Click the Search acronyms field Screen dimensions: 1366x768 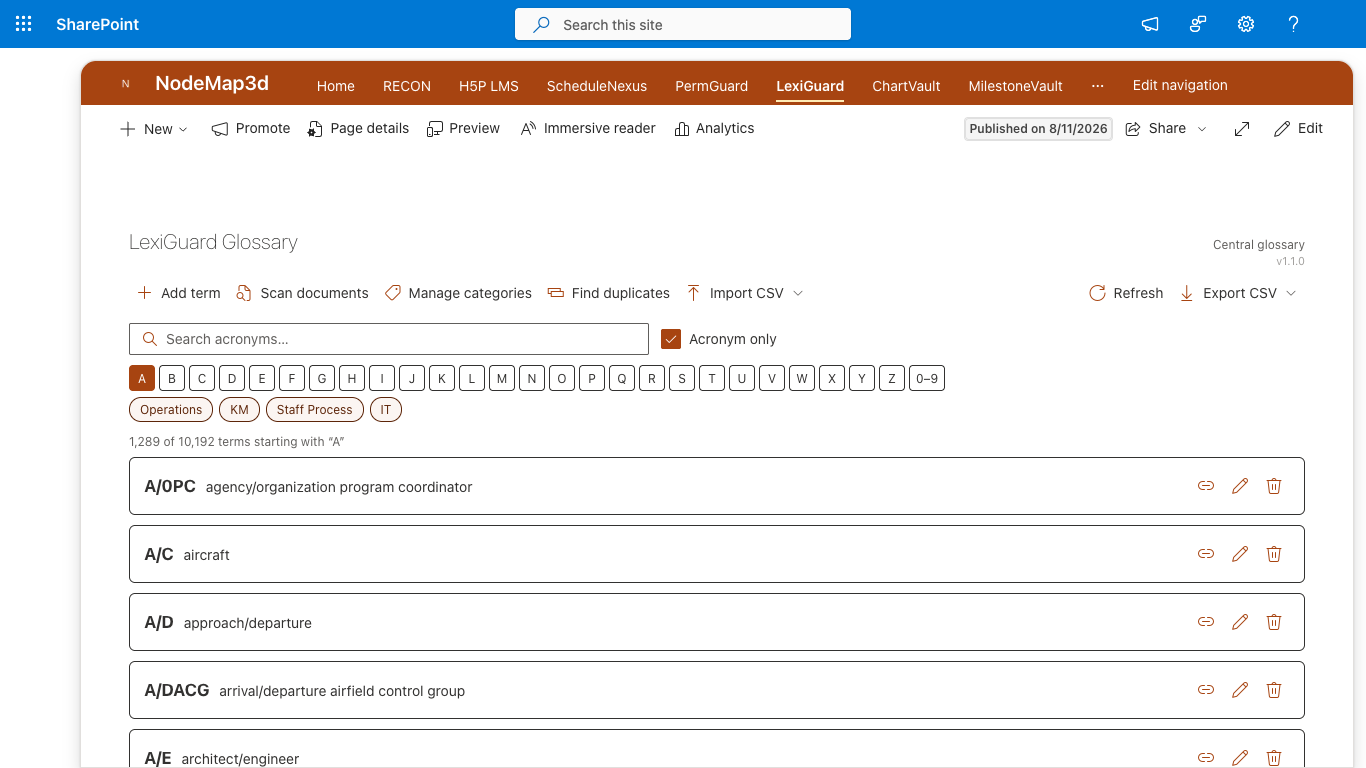(389, 339)
